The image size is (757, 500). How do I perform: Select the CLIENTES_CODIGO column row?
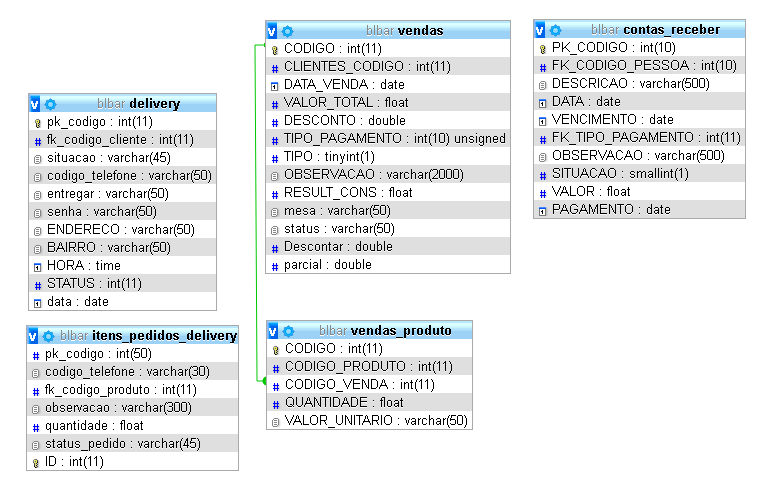tap(388, 66)
